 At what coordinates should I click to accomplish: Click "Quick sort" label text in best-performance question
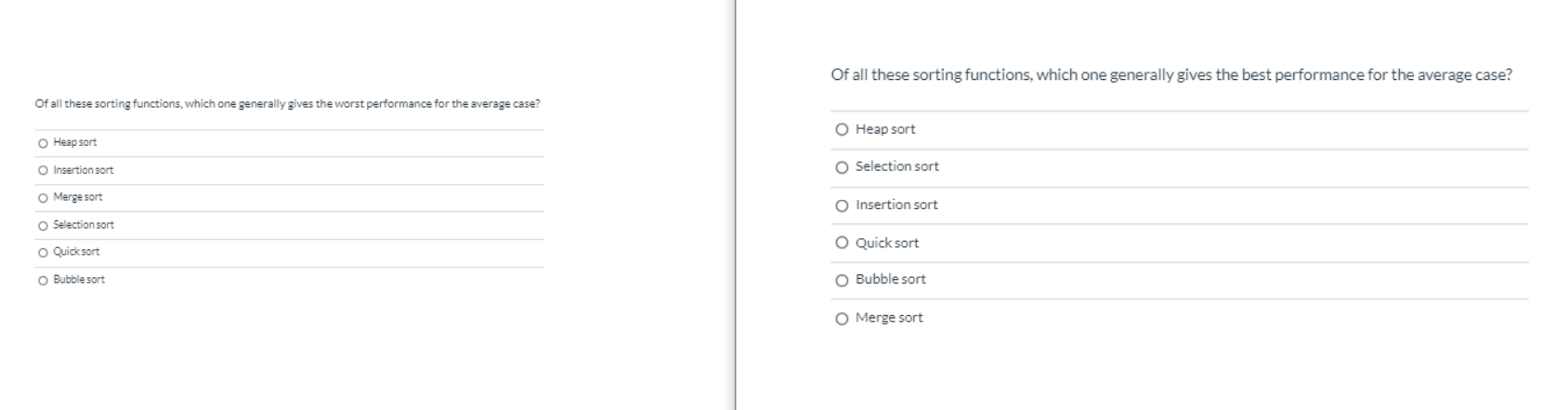click(x=887, y=244)
